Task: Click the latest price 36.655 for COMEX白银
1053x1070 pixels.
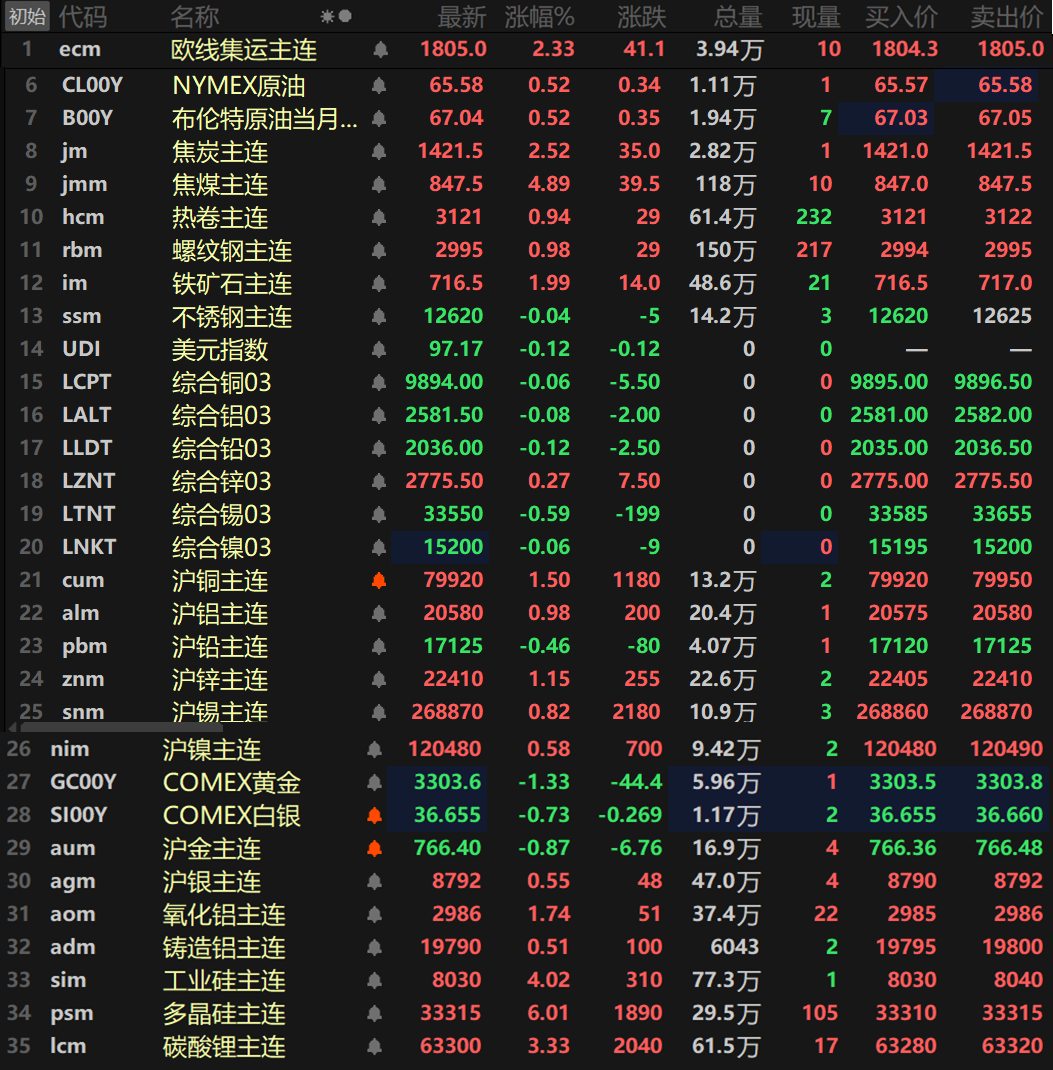Action: 448,815
